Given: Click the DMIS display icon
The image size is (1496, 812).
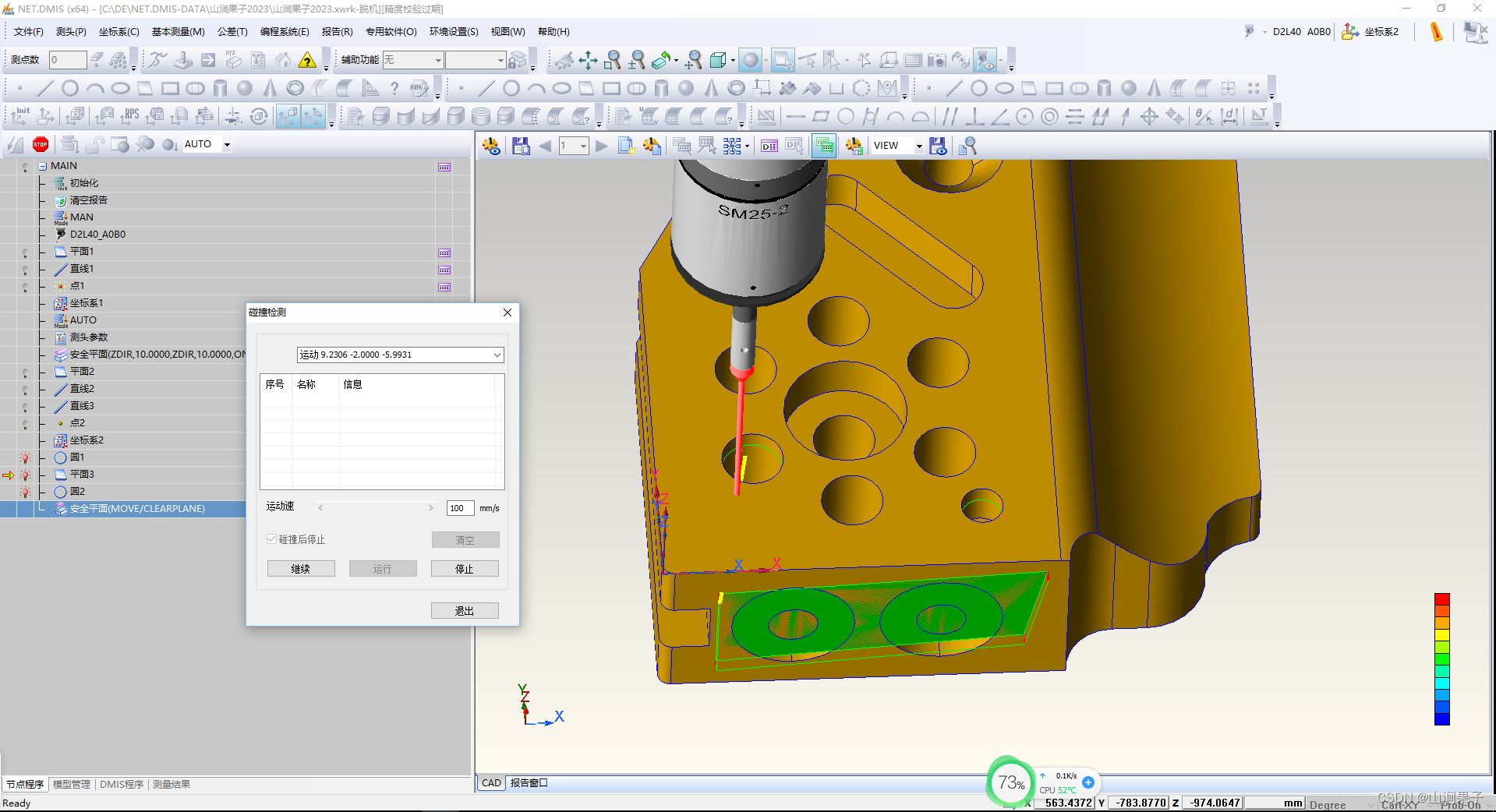Looking at the screenshot, I should point(769,146).
